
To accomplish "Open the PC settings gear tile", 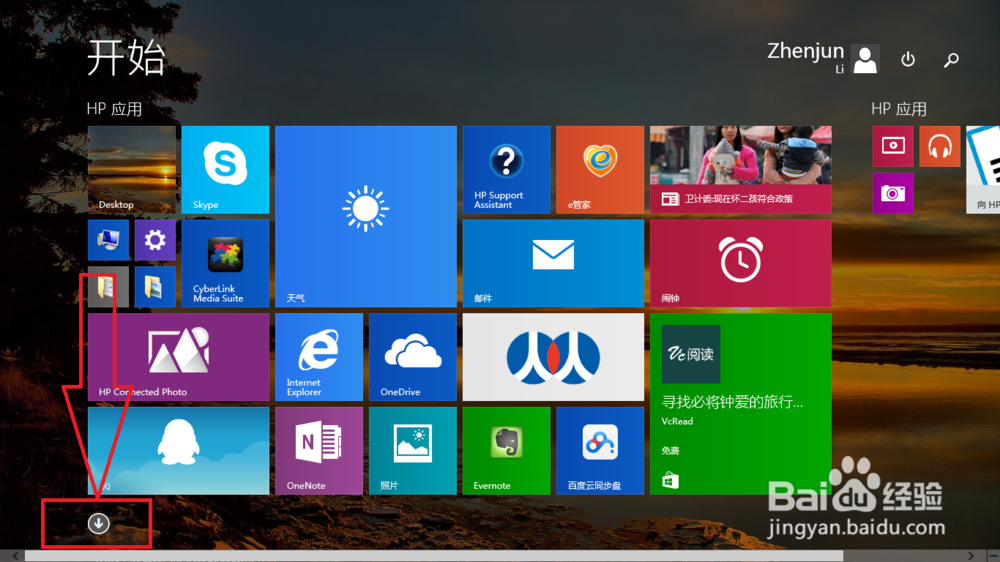I will [155, 240].
